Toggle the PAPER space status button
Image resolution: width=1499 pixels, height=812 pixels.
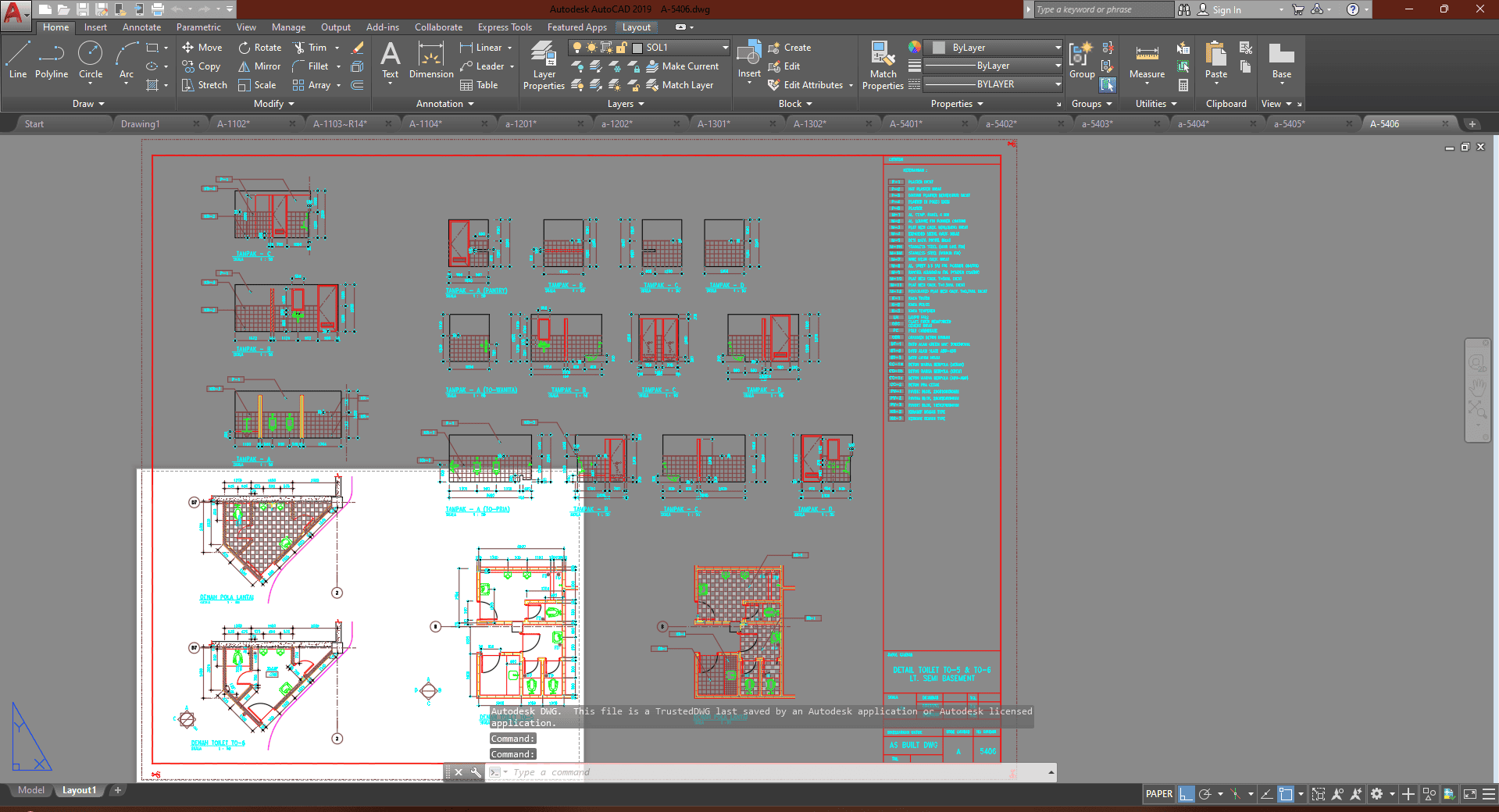tap(1158, 794)
